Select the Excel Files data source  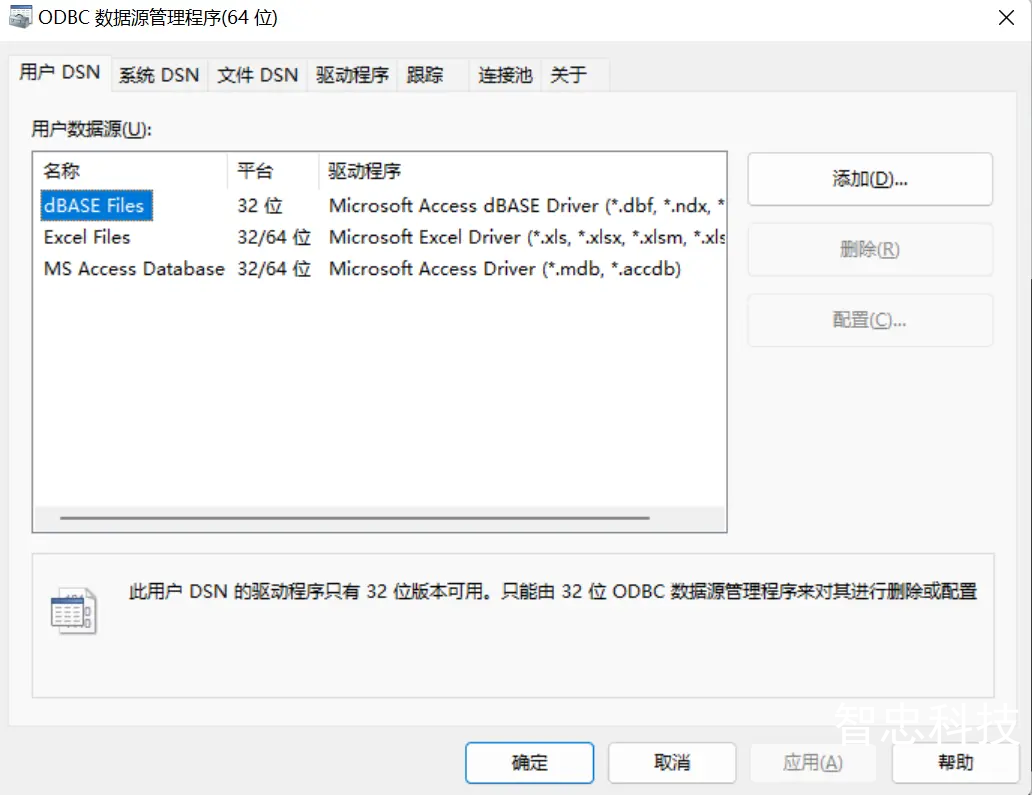(x=87, y=237)
